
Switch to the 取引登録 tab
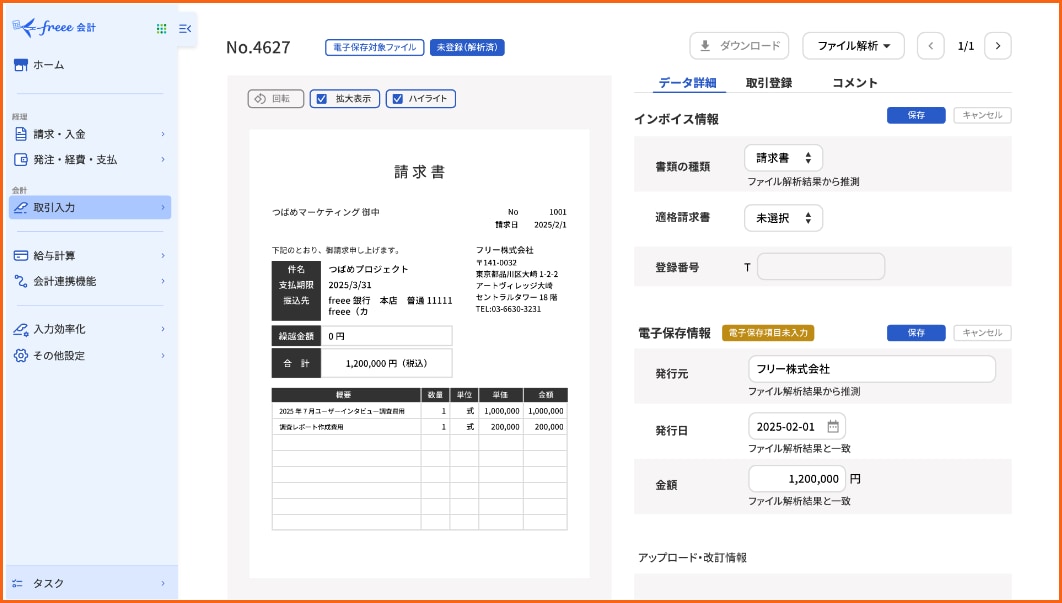point(769,83)
